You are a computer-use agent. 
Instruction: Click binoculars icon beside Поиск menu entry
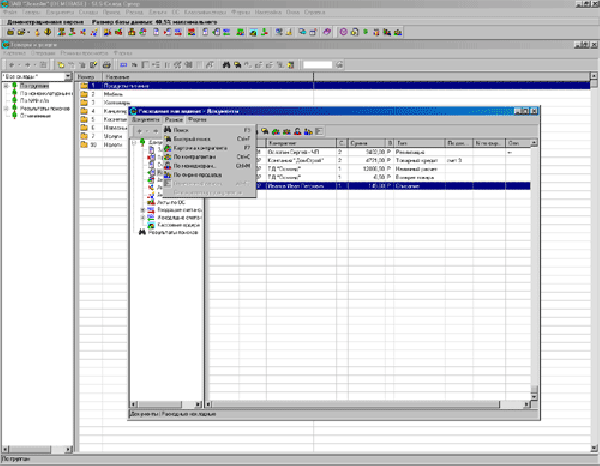pyautogui.click(x=168, y=130)
